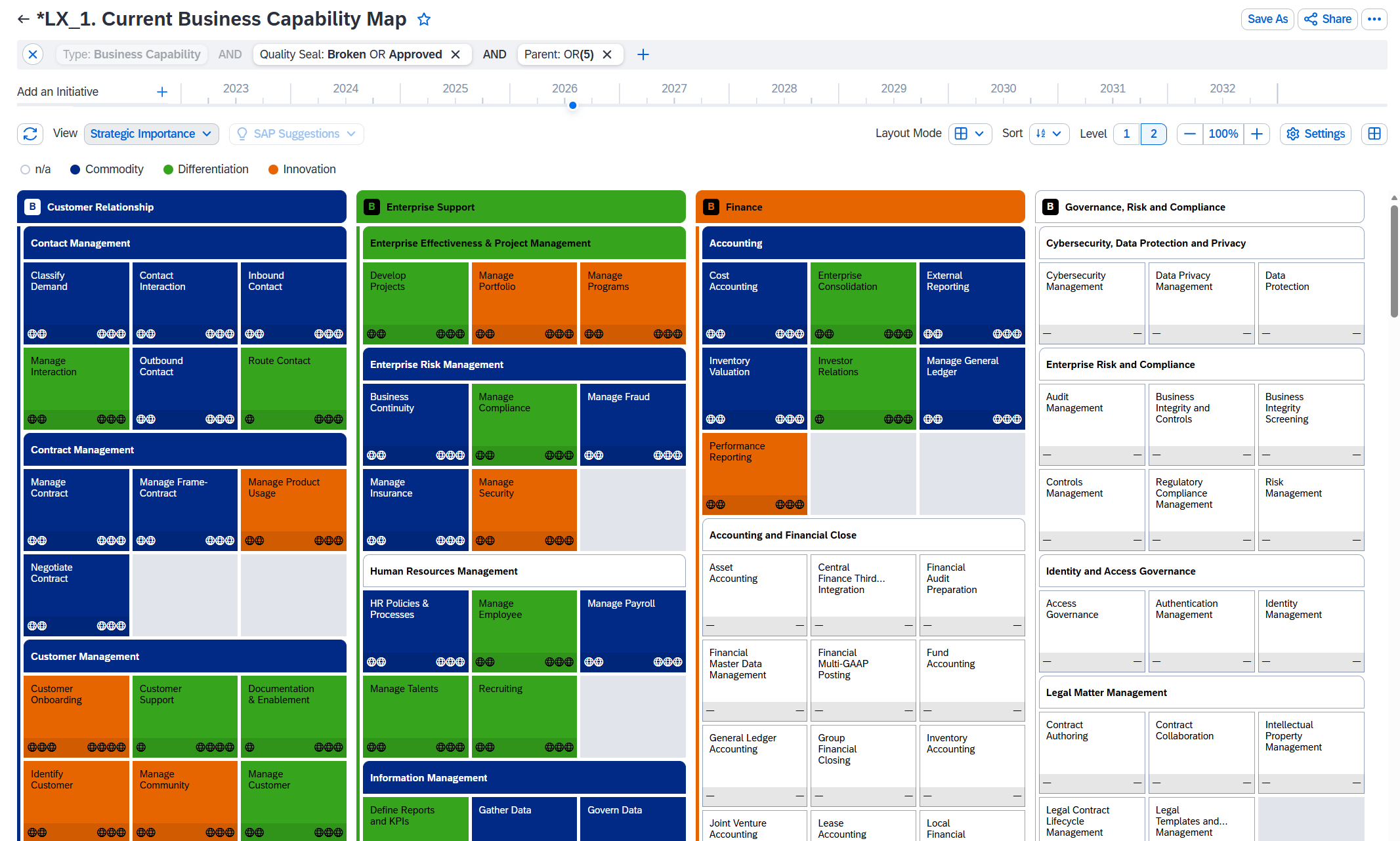The height and width of the screenshot is (841, 1400).
Task: Open the Accounting group header
Action: (x=863, y=243)
